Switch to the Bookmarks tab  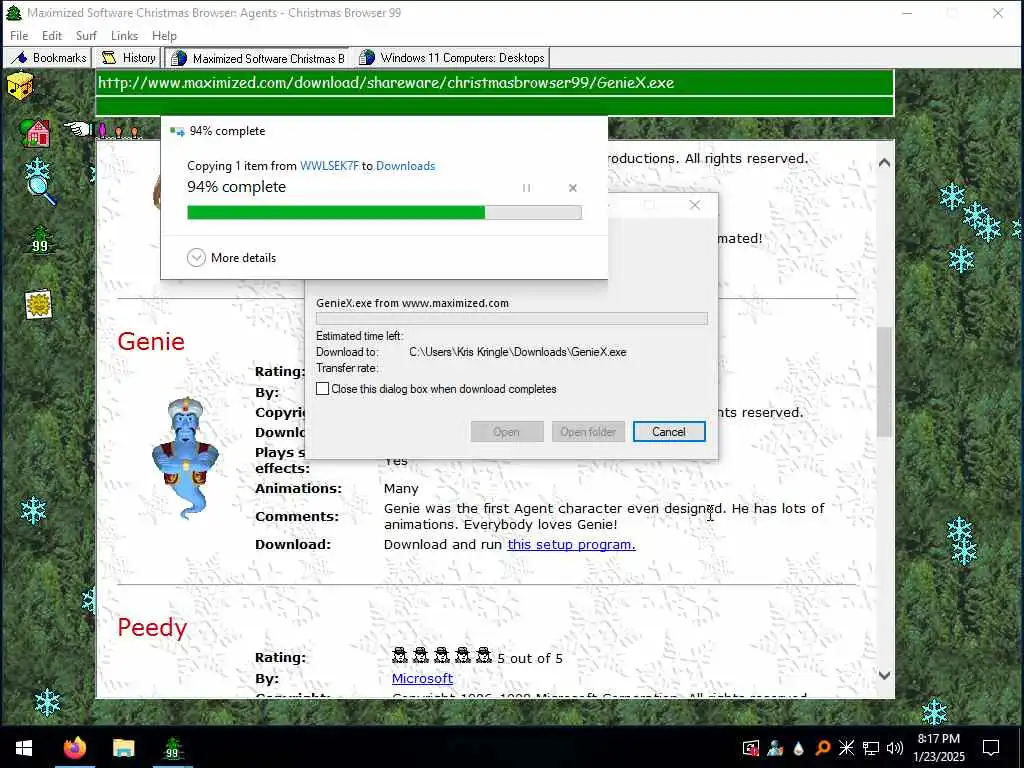[50, 57]
